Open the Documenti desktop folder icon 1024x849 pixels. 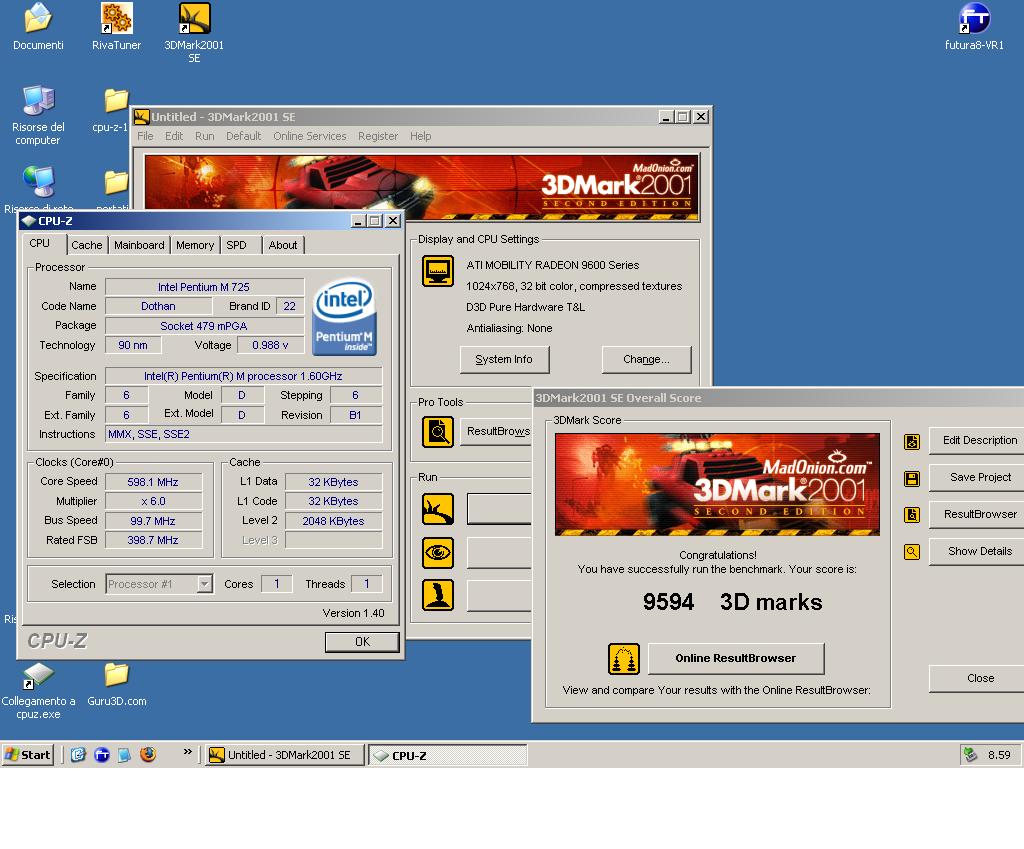(x=38, y=18)
